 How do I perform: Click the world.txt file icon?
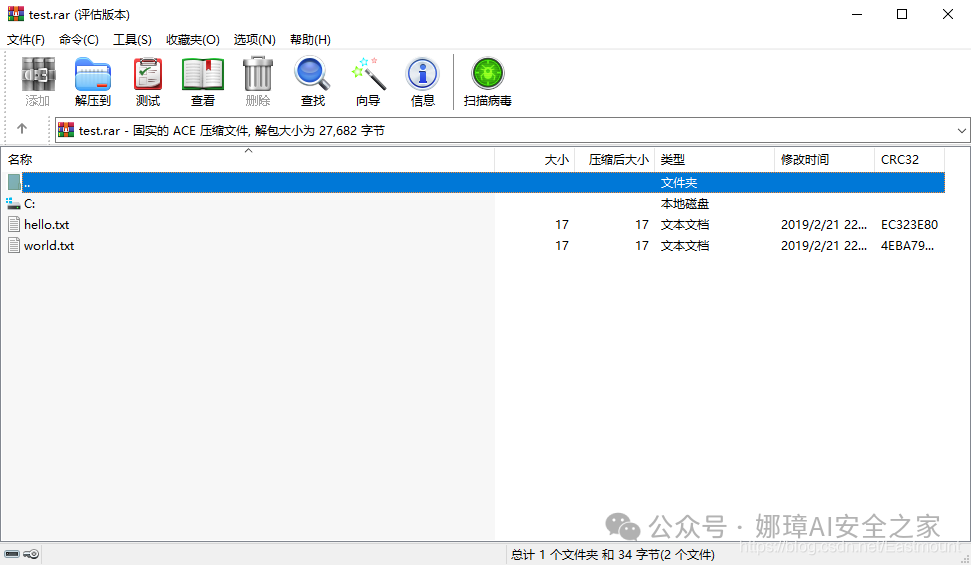coord(14,245)
